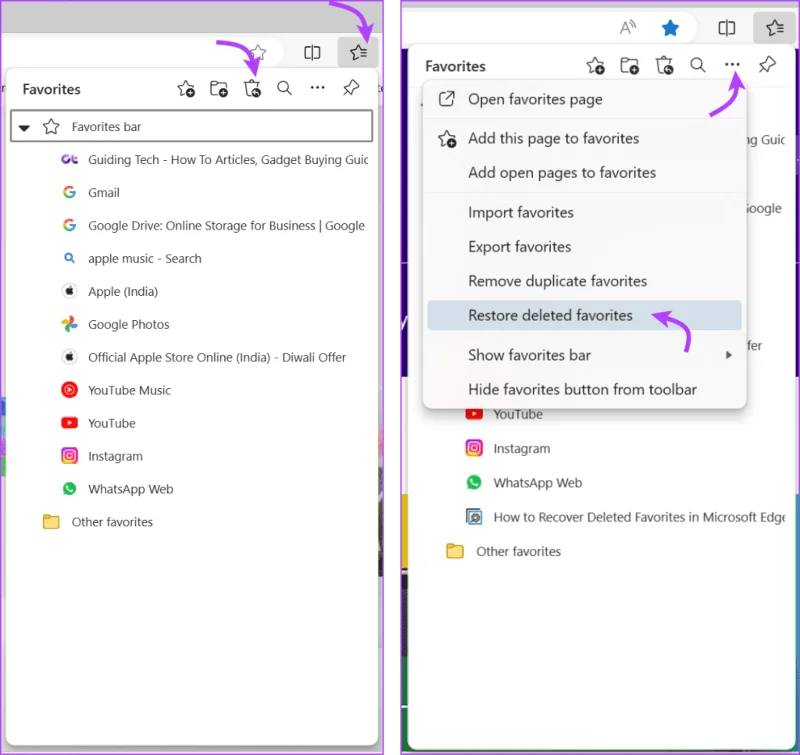The height and width of the screenshot is (755, 800).
Task: Open the Gmail favorite
Action: point(91,193)
